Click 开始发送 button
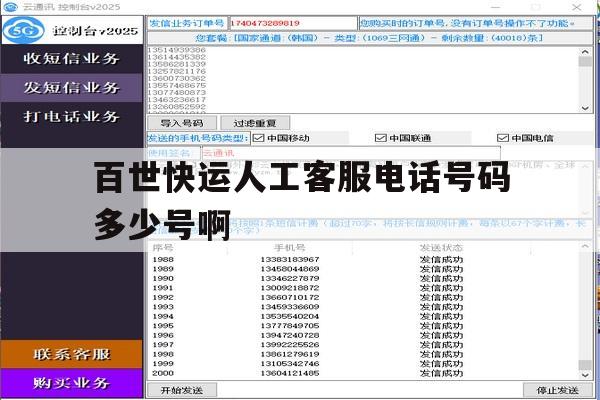This screenshot has width=600, height=400. click(182, 390)
